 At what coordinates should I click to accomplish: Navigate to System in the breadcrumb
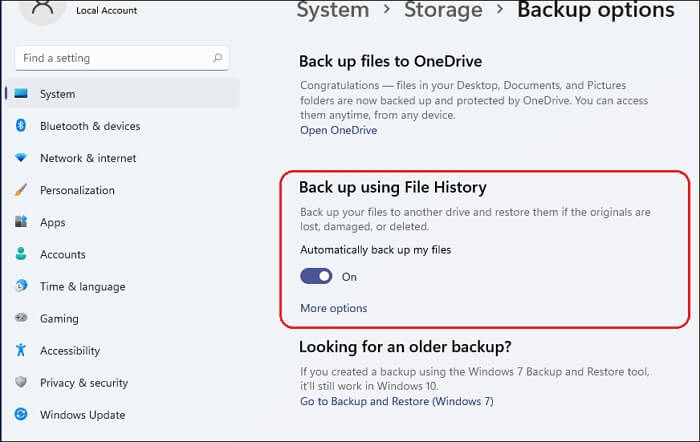(333, 11)
